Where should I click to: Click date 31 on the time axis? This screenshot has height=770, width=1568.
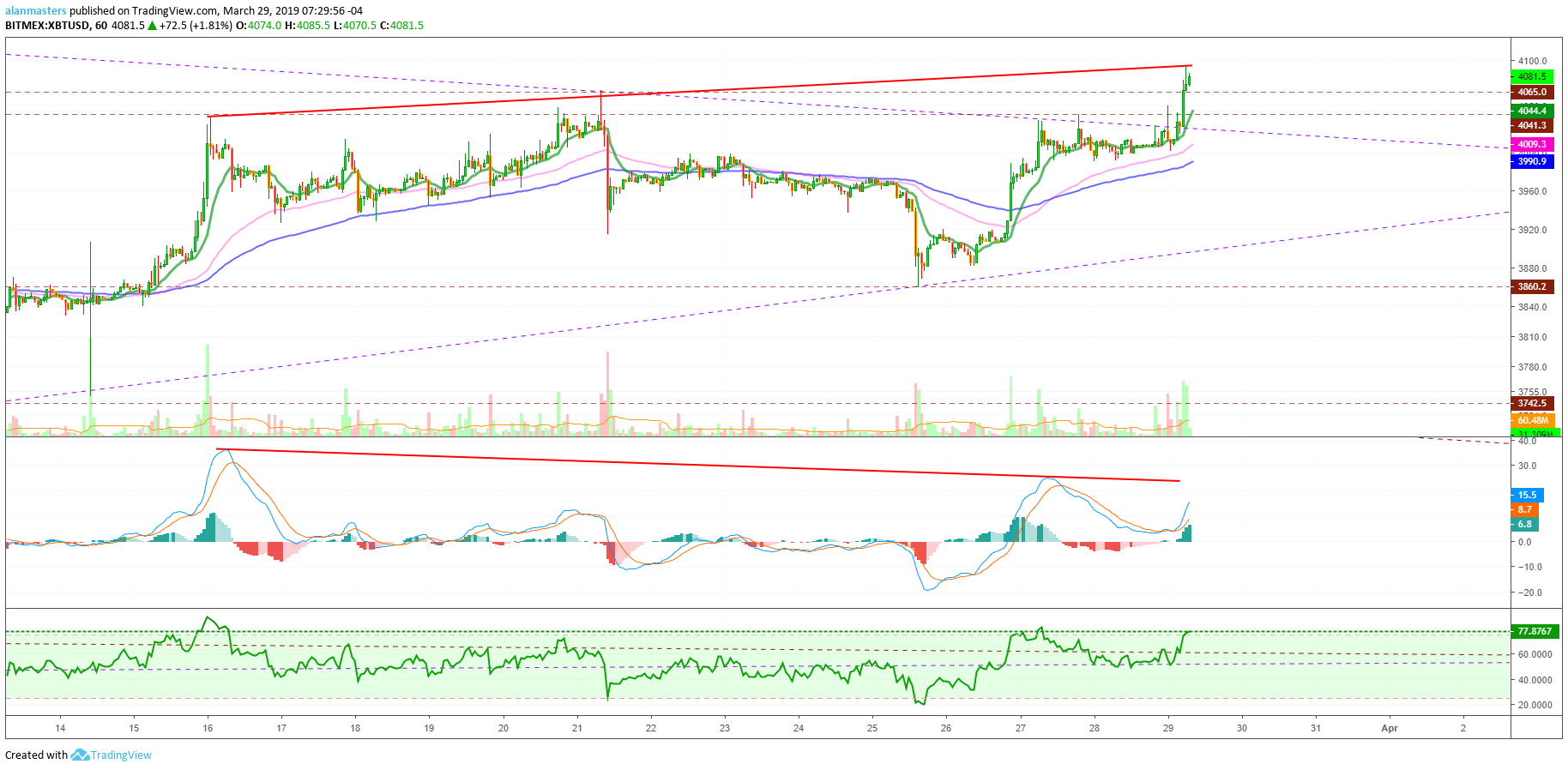pyautogui.click(x=1316, y=728)
